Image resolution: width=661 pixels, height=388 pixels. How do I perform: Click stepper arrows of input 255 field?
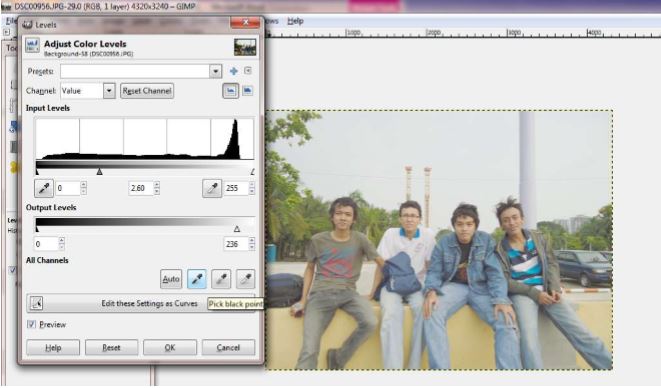252,188
